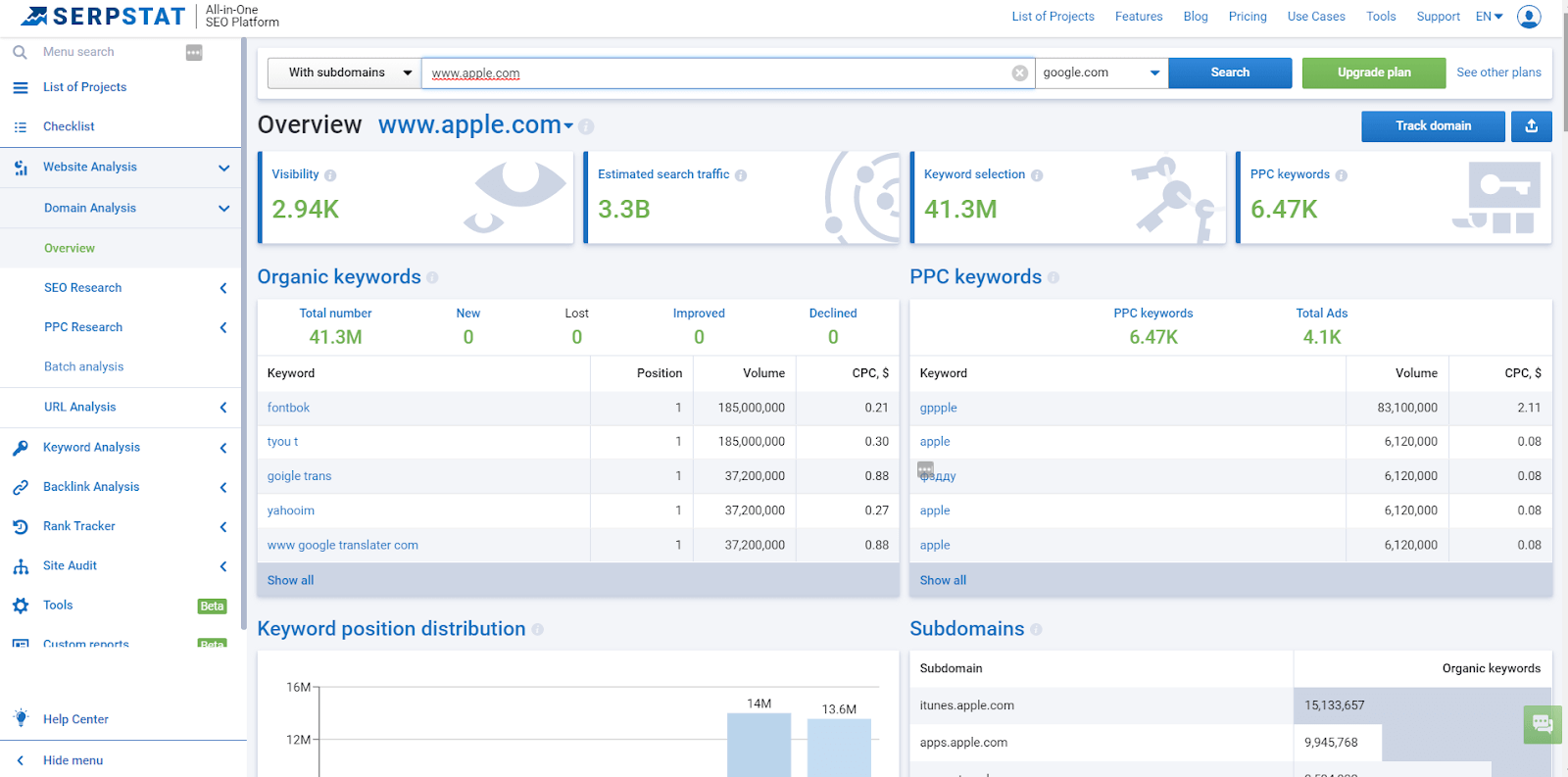
Task: Open the live chat widget icon
Action: point(1543,724)
